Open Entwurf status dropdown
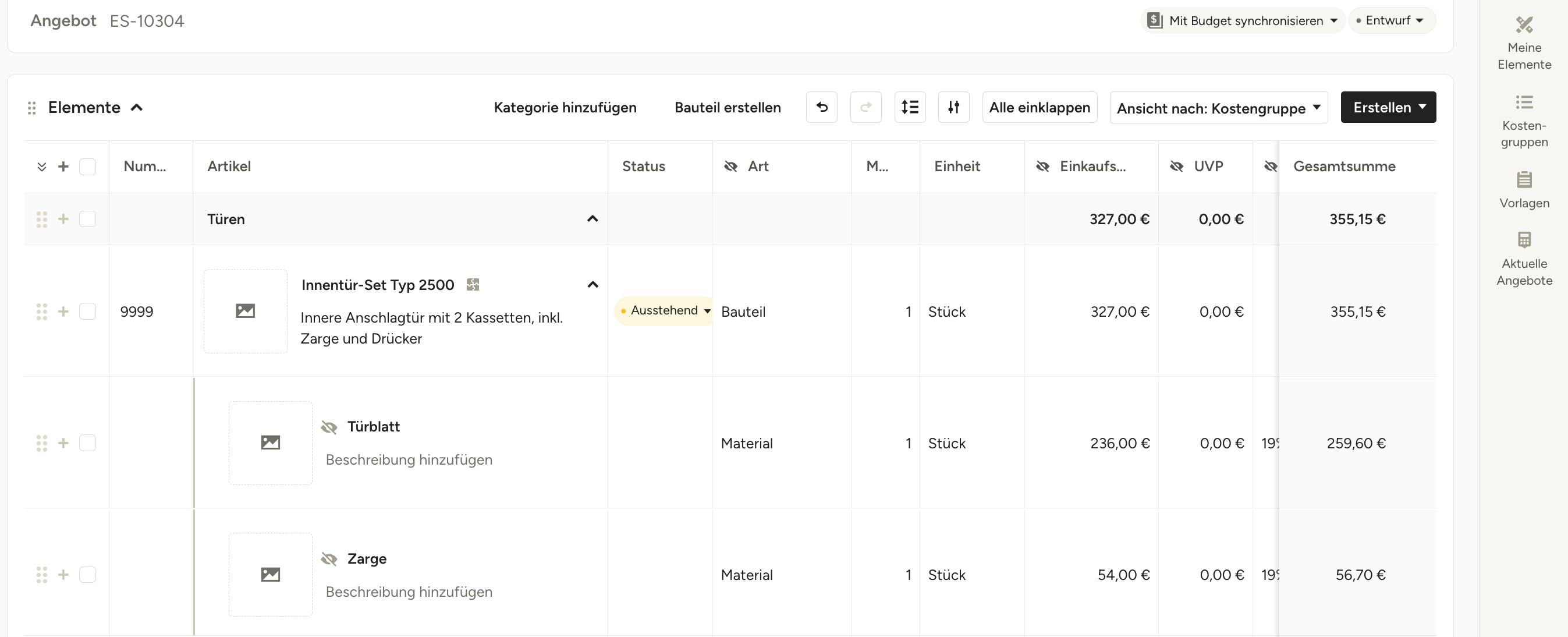Screen dimensions: 1568x637 1392,20
